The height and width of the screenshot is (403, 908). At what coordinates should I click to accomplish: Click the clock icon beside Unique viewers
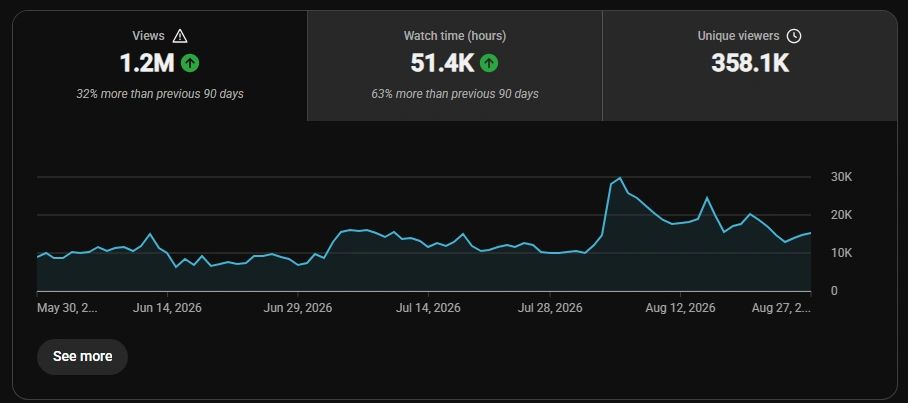point(794,36)
